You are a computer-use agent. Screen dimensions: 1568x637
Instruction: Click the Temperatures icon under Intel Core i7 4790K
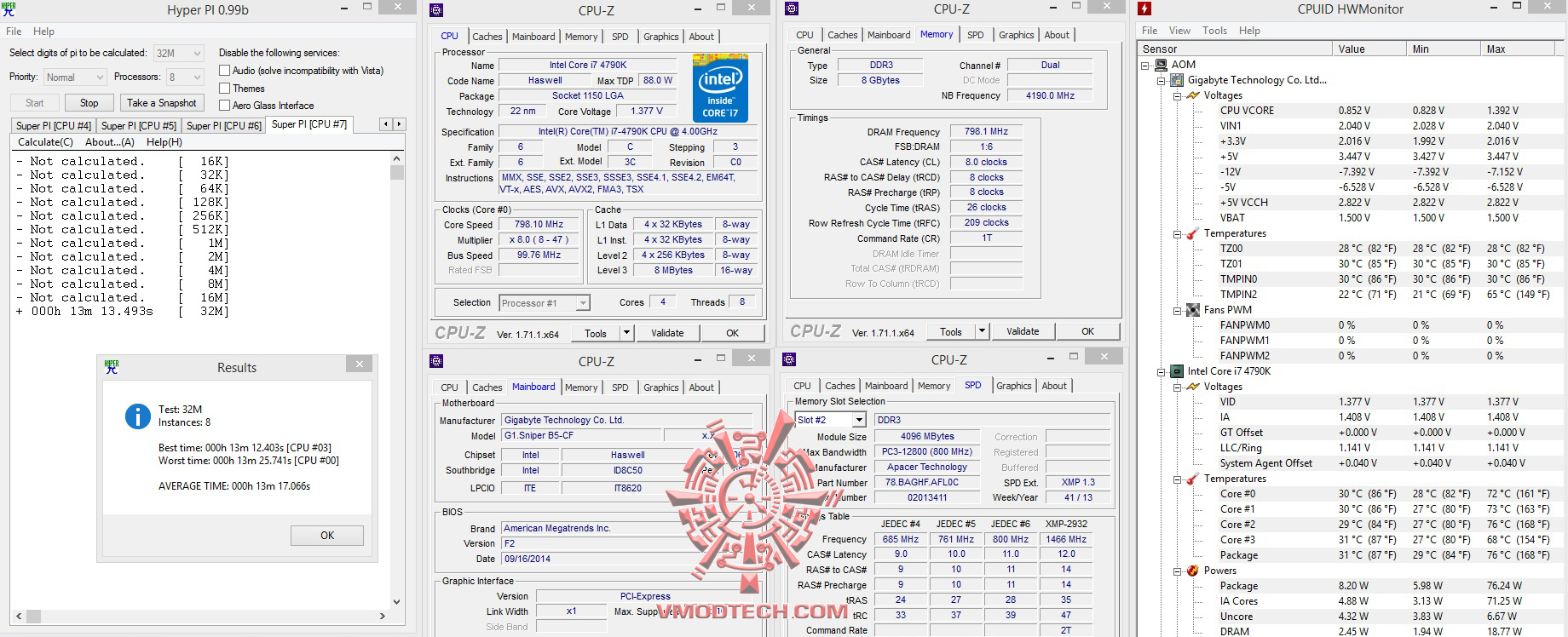coord(1193,479)
